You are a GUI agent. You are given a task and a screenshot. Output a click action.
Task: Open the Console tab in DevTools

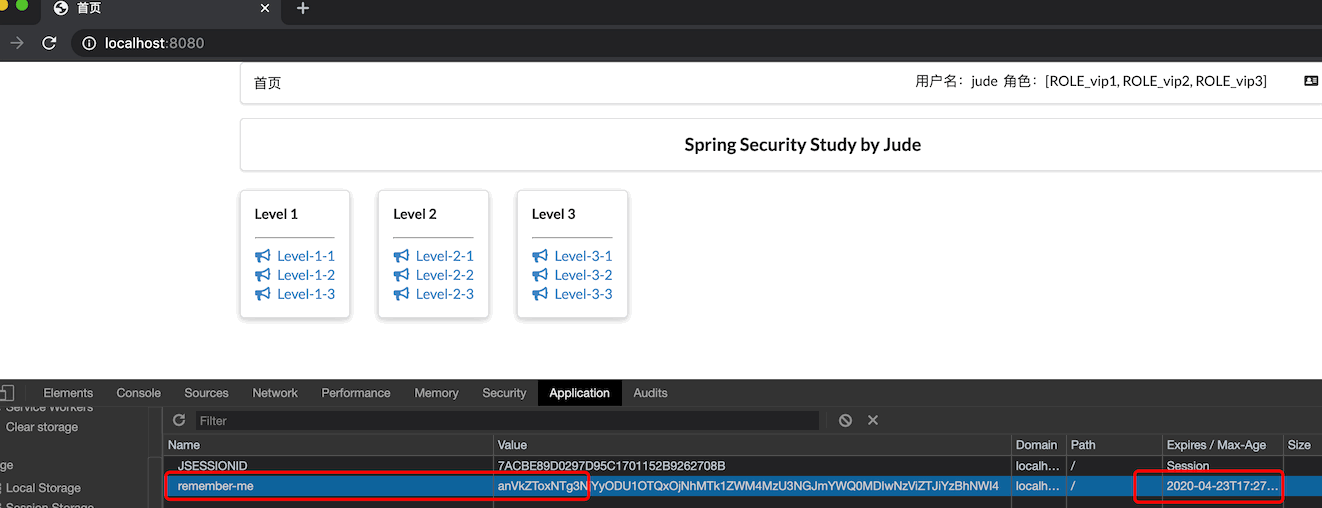point(138,393)
